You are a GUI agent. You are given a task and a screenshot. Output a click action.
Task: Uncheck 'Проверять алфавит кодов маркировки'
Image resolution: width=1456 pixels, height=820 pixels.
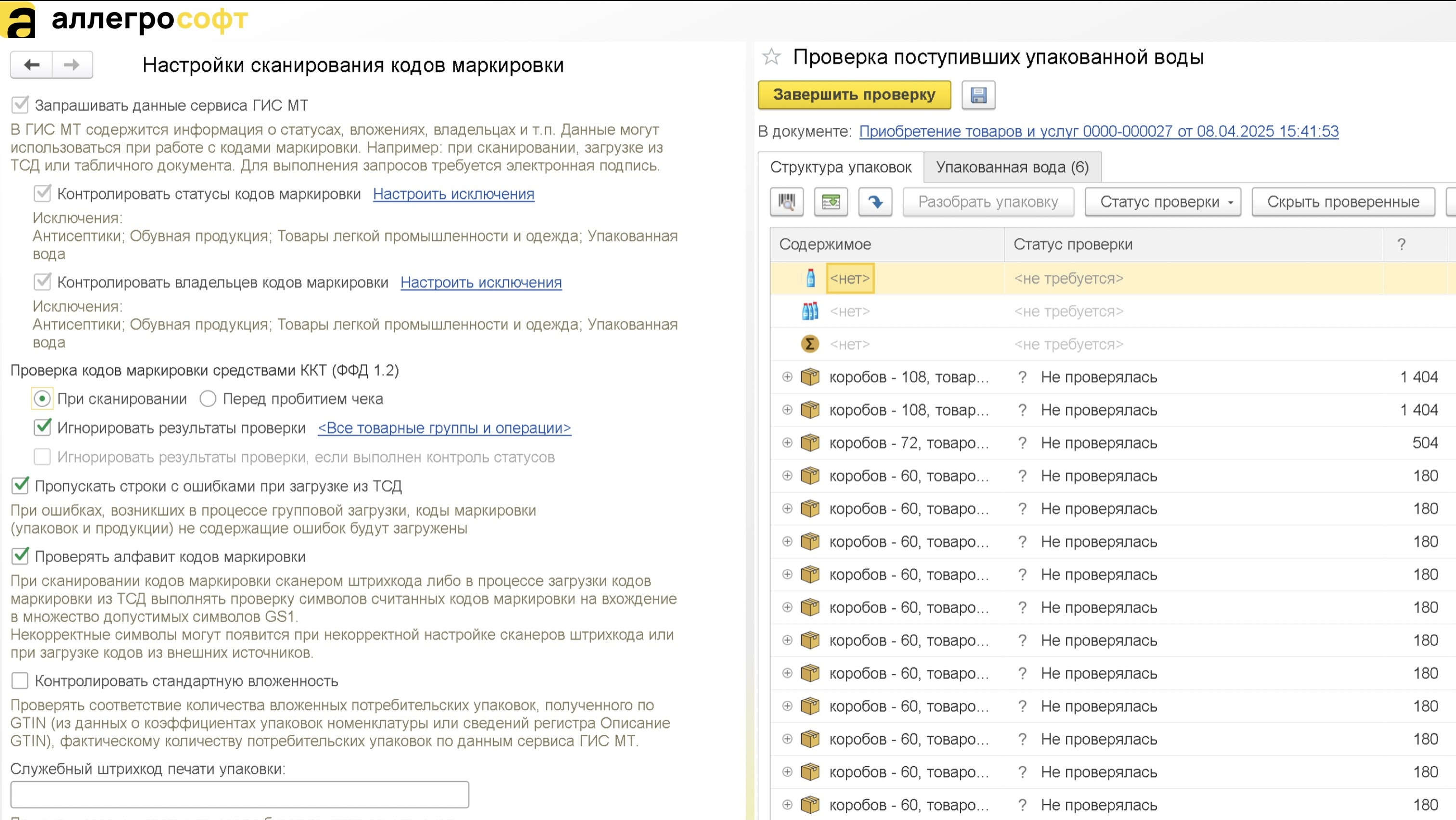20,556
